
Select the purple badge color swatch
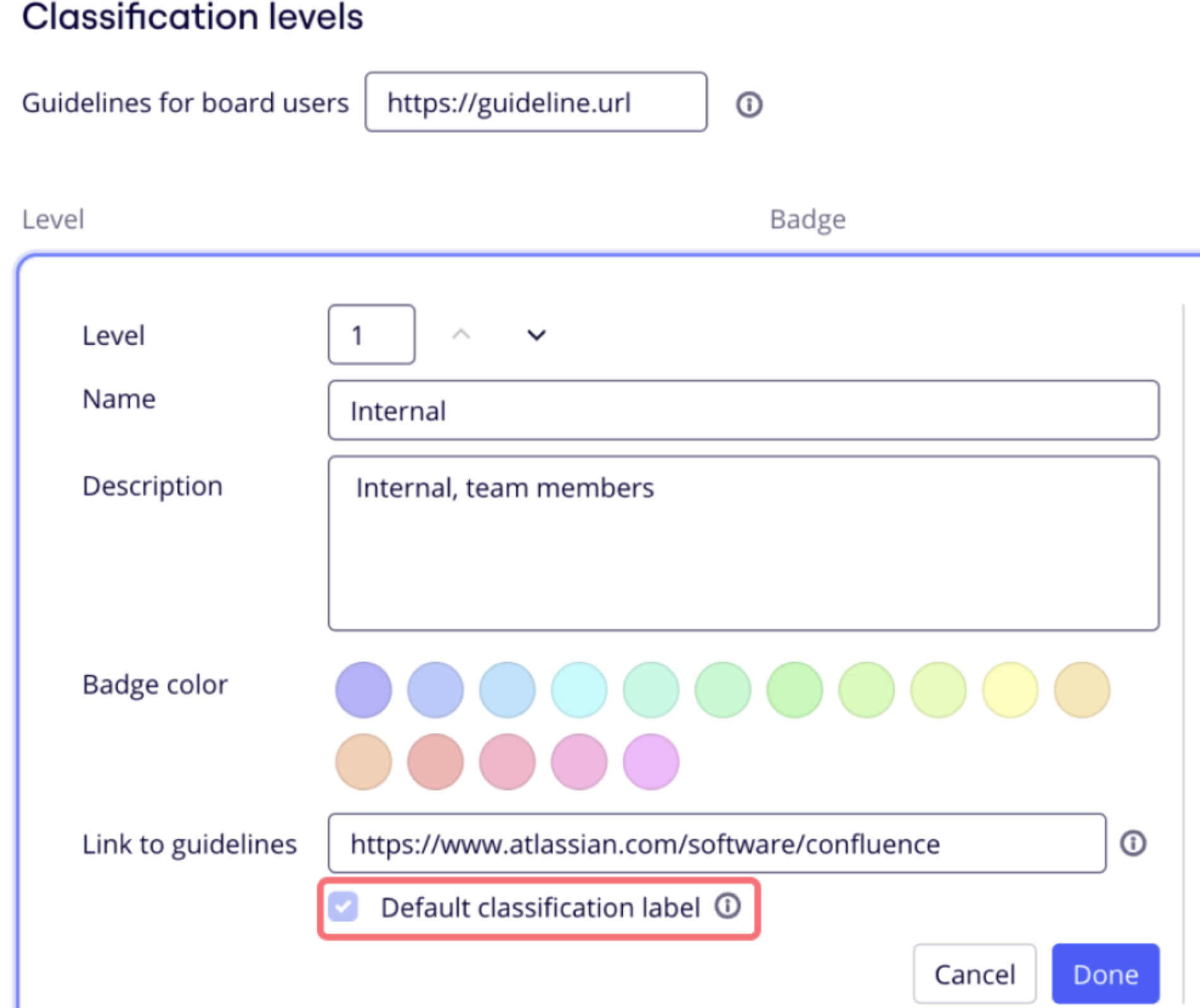(x=364, y=690)
